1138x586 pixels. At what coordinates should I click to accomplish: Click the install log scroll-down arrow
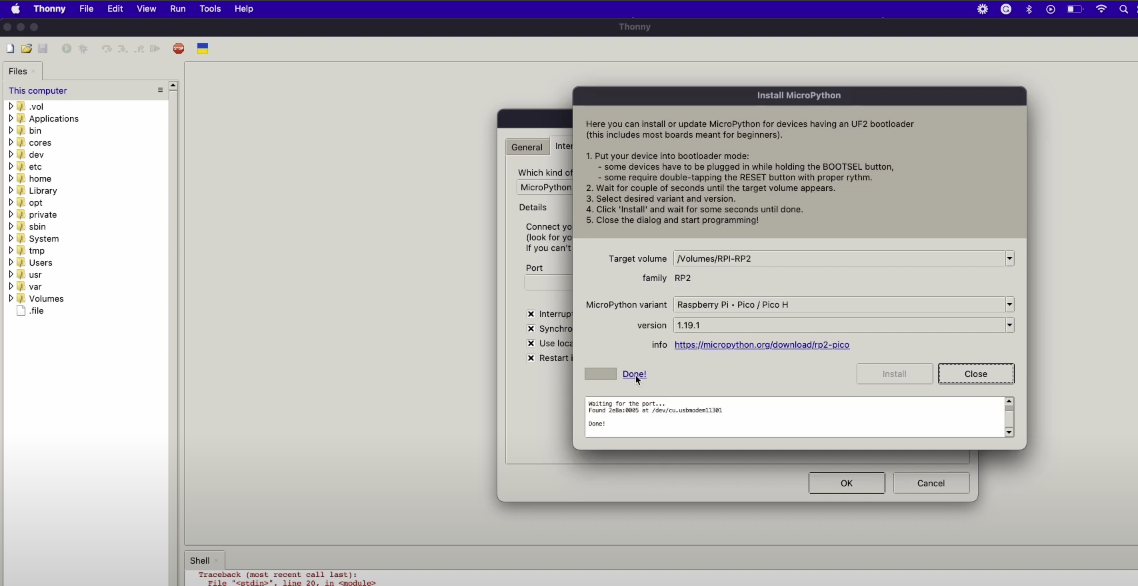[1009, 432]
